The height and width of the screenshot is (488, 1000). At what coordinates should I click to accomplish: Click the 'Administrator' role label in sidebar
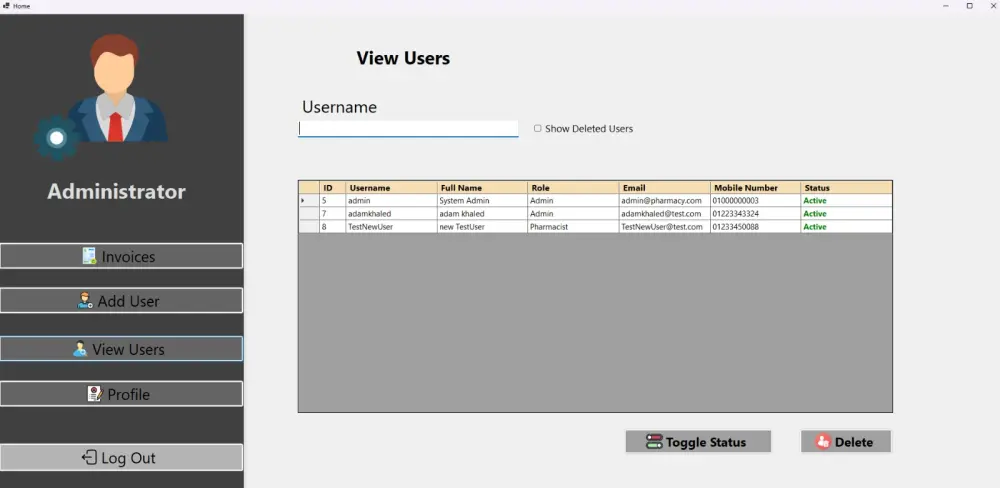pos(117,191)
